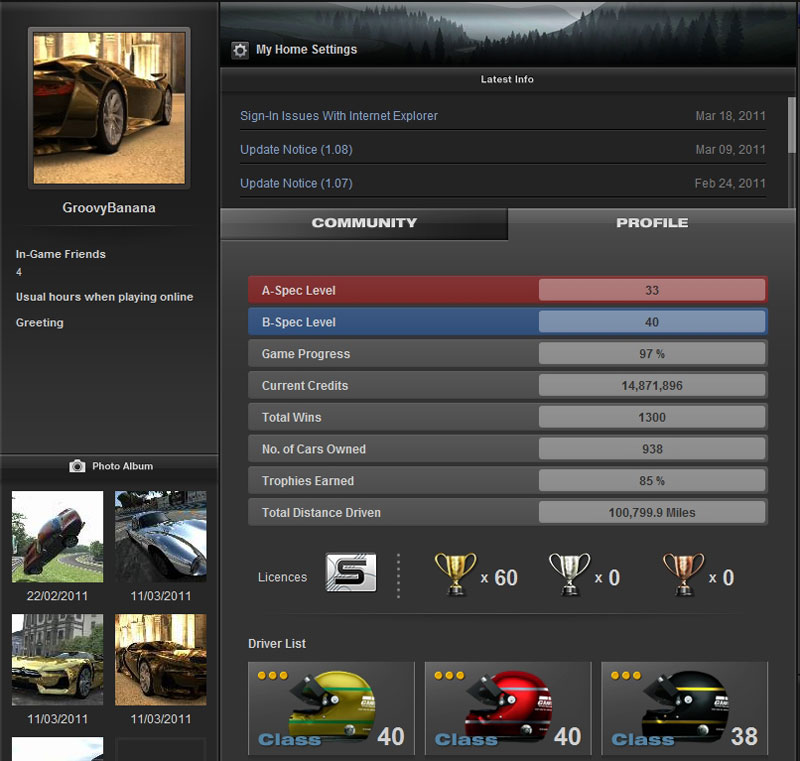This screenshot has height=761, width=800.
Task: Click the Feb 24, 2011 date
Action: (730, 183)
